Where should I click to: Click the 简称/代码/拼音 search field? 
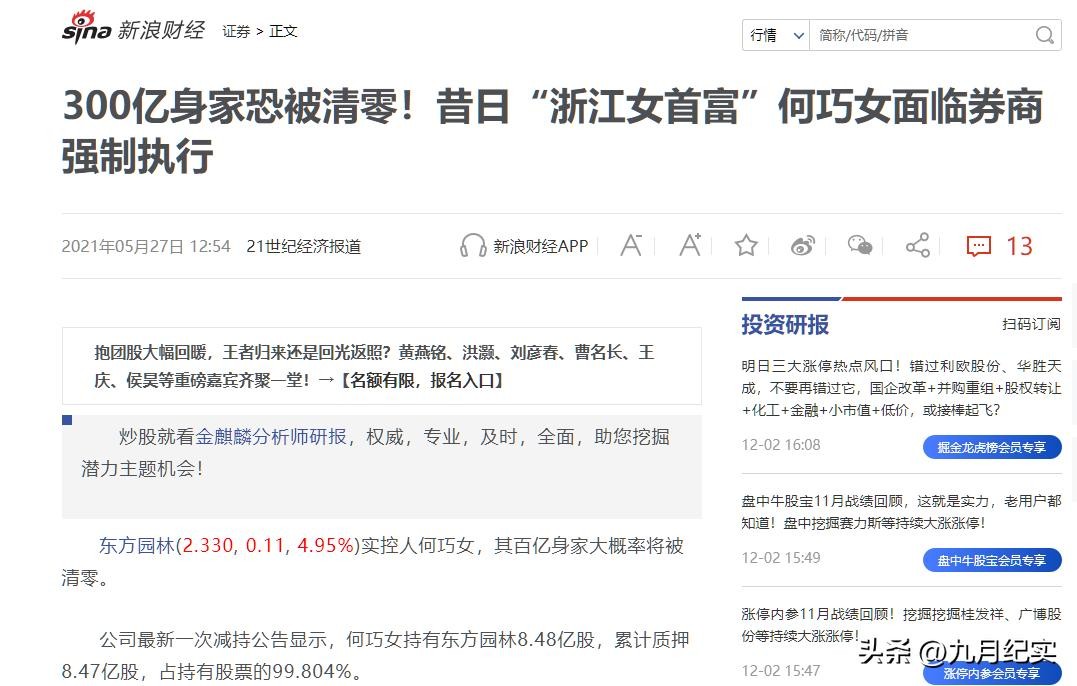click(x=920, y=35)
